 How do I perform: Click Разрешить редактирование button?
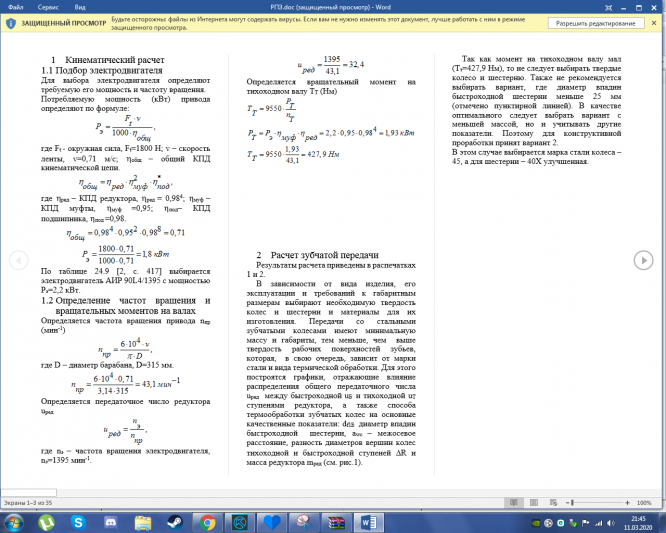click(x=595, y=23)
